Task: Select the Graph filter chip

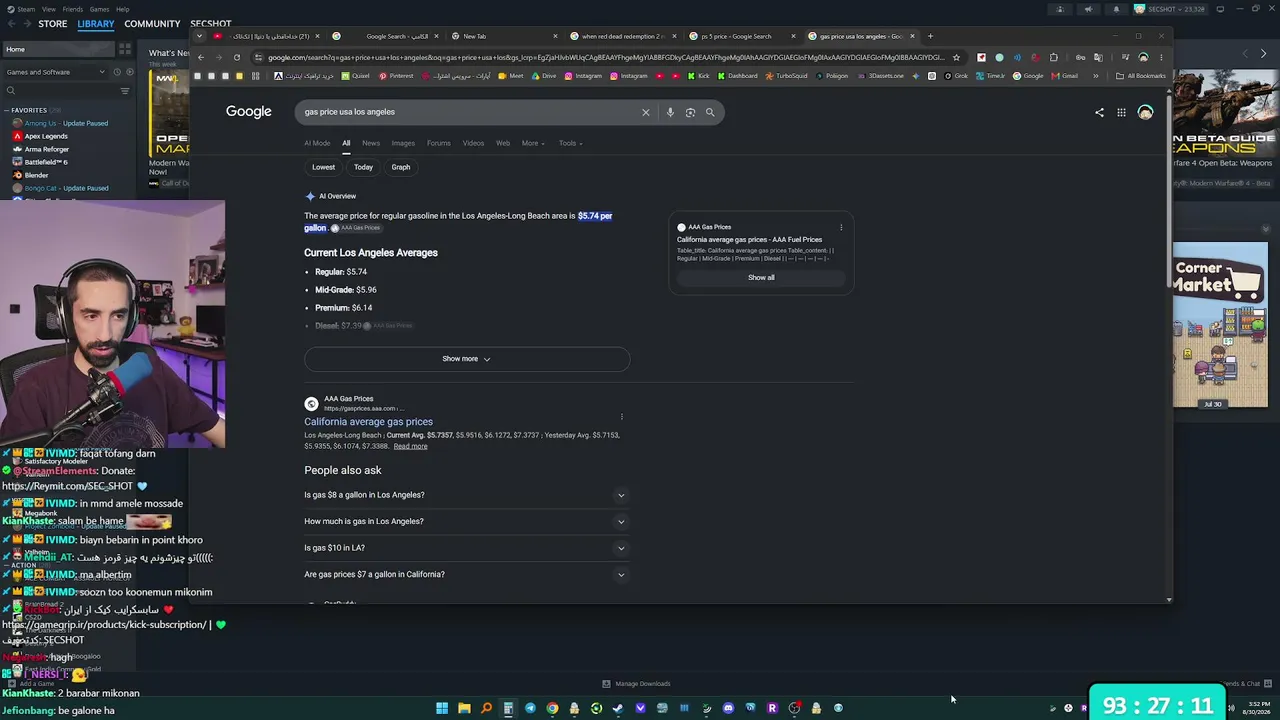Action: pos(401,167)
